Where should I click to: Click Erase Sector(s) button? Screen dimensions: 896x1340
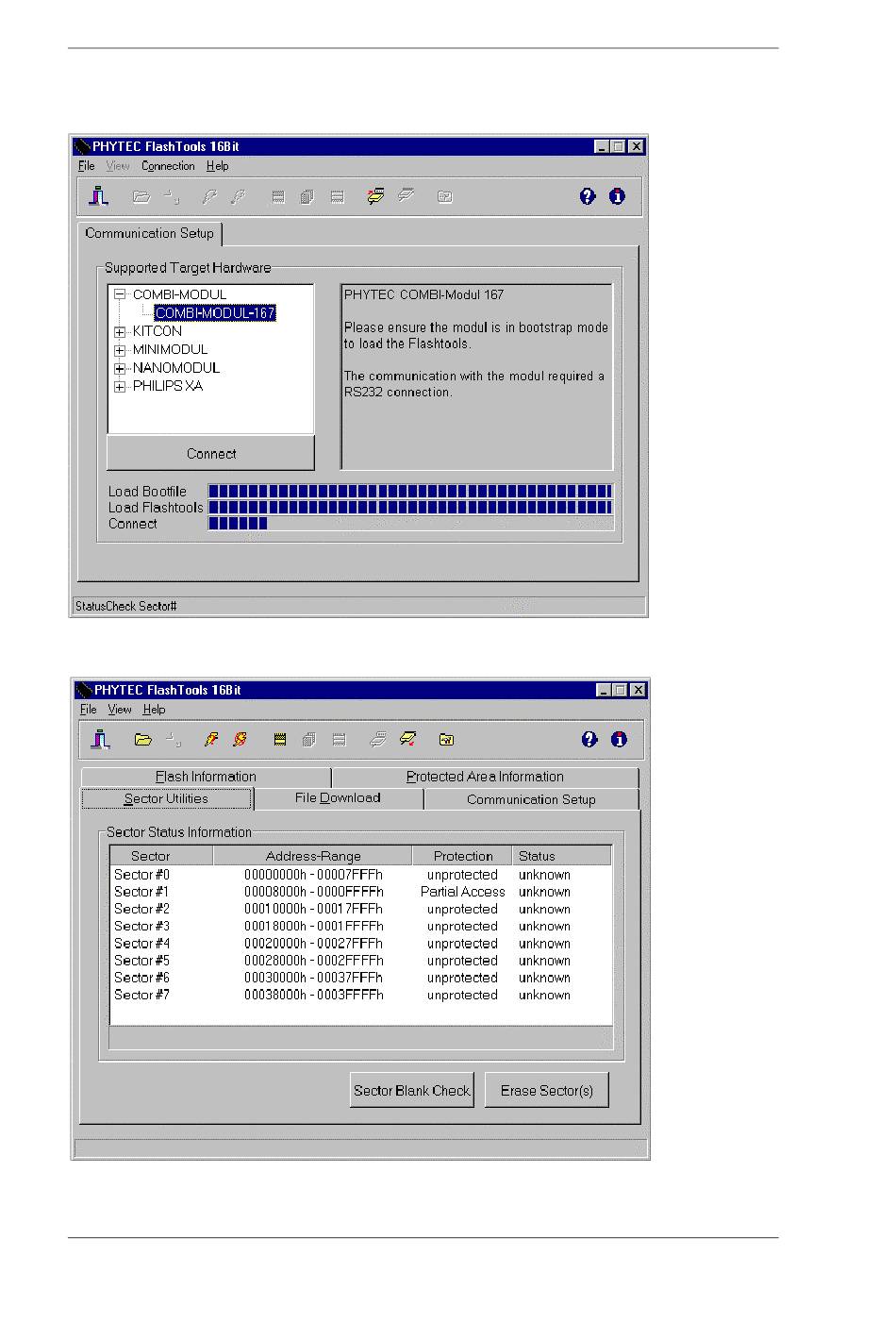pyautogui.click(x=547, y=1090)
